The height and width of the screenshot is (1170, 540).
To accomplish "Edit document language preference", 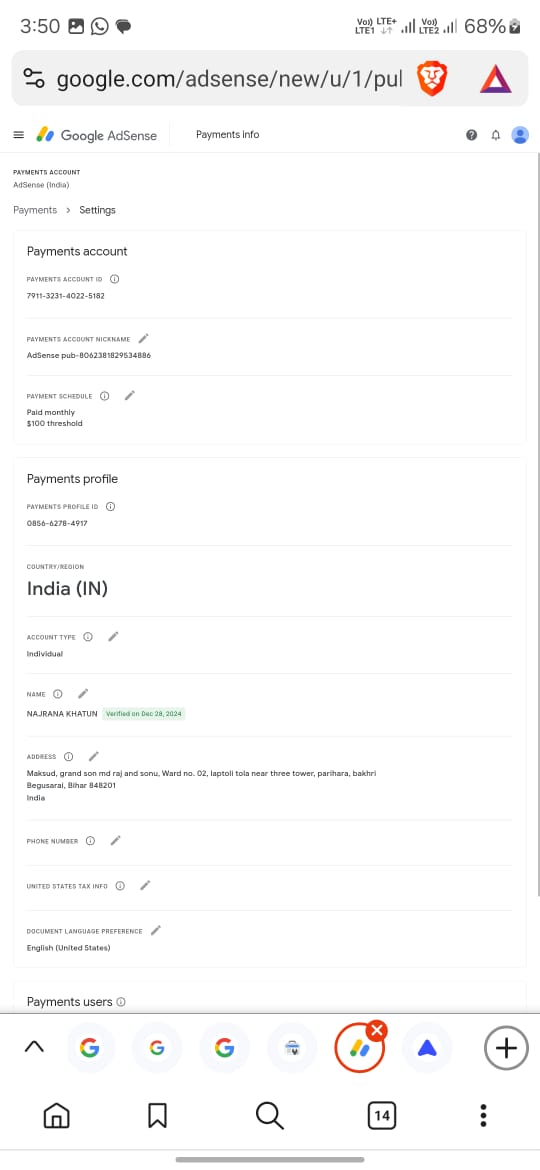I will 155,930.
